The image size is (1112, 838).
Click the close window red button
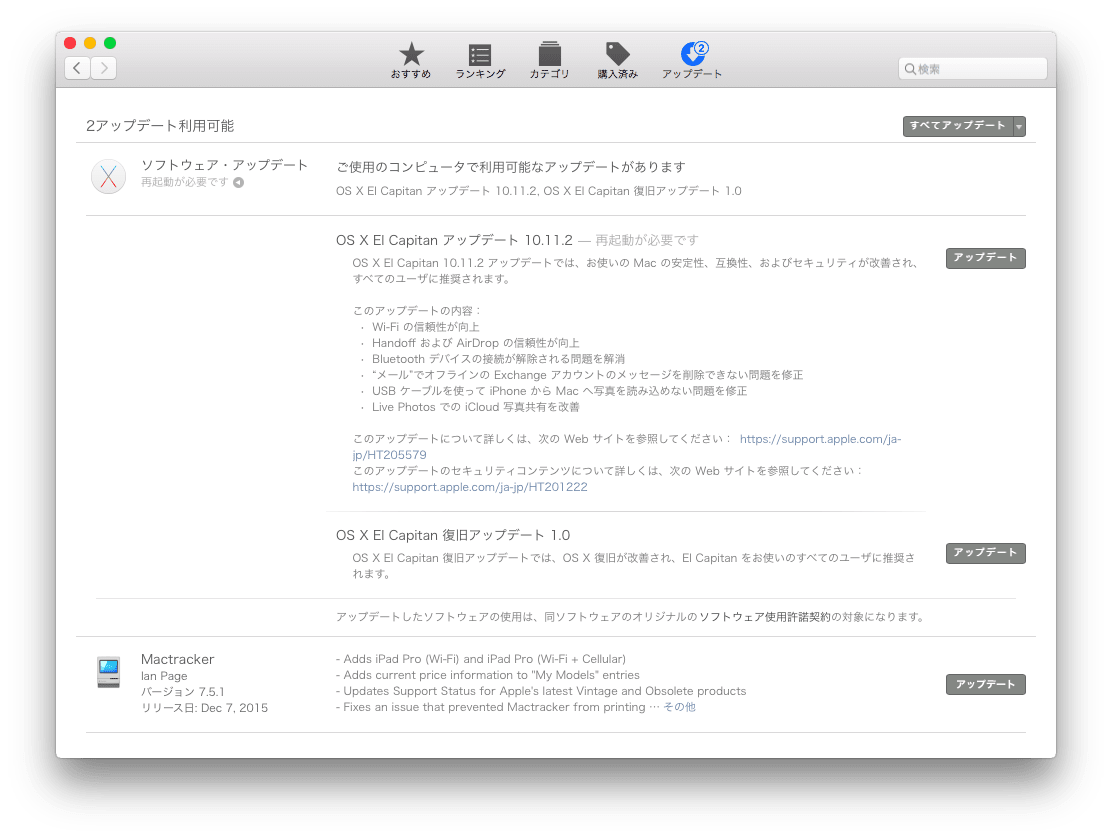[70, 43]
